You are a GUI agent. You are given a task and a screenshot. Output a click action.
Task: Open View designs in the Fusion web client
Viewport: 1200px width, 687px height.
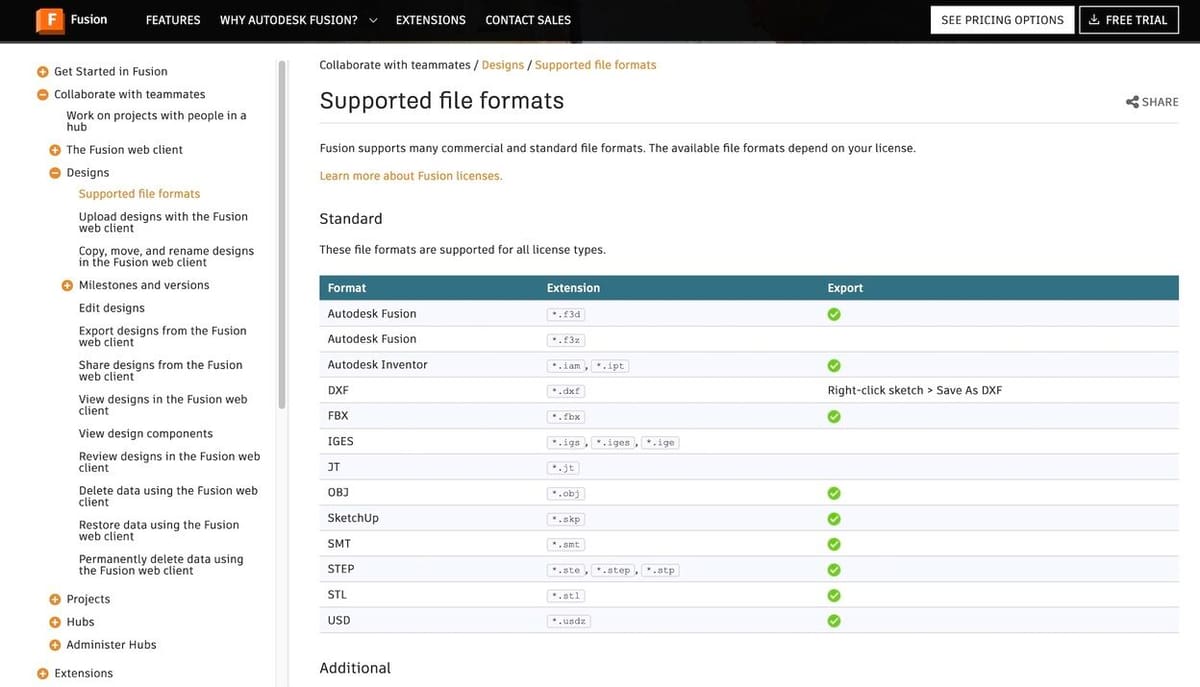[x=163, y=405]
